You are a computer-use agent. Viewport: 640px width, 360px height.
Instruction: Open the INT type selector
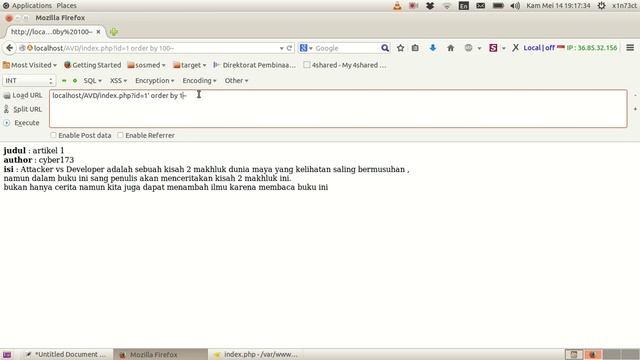tap(29, 81)
